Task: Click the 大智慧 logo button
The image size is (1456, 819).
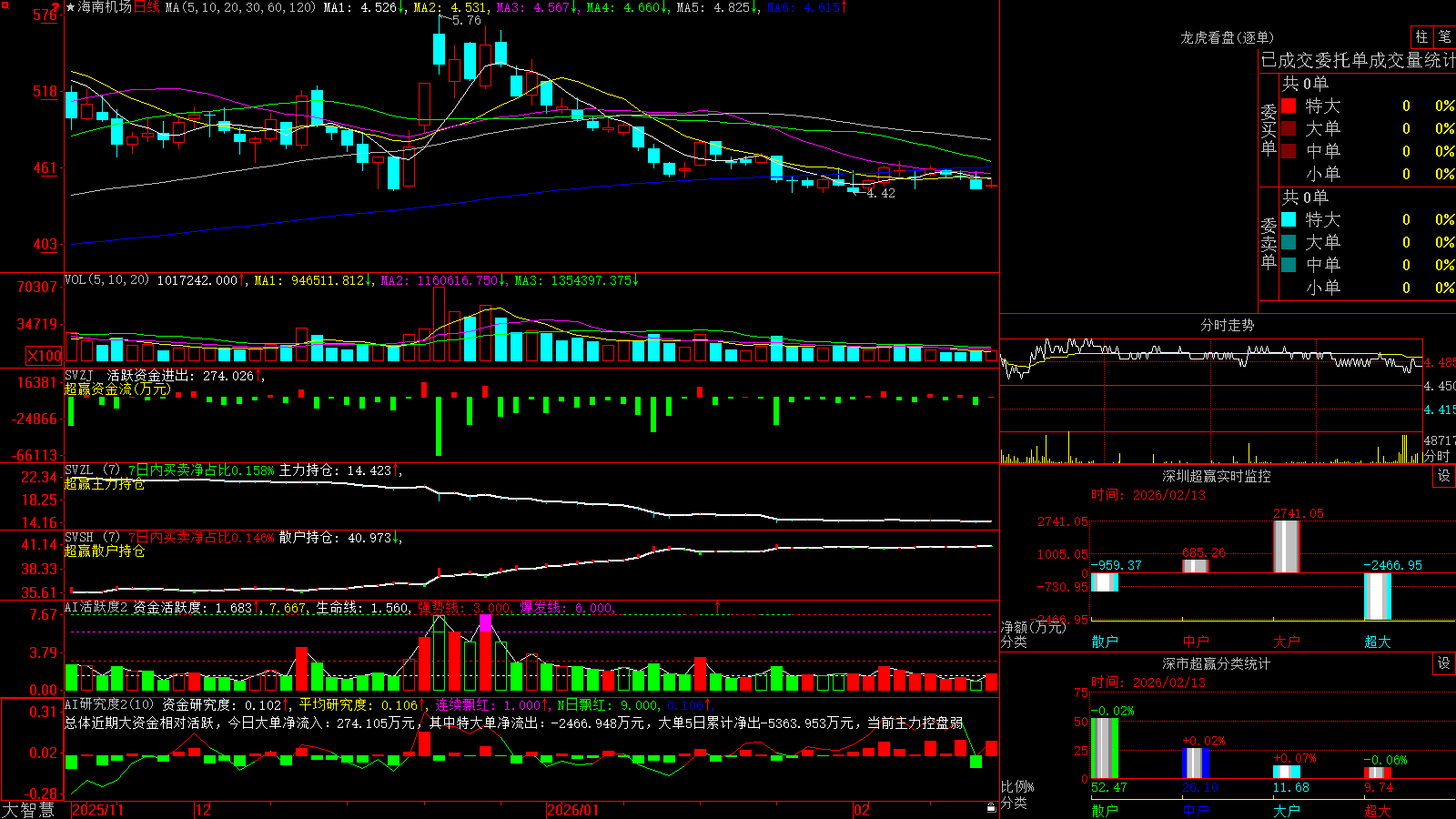Action: click(28, 810)
